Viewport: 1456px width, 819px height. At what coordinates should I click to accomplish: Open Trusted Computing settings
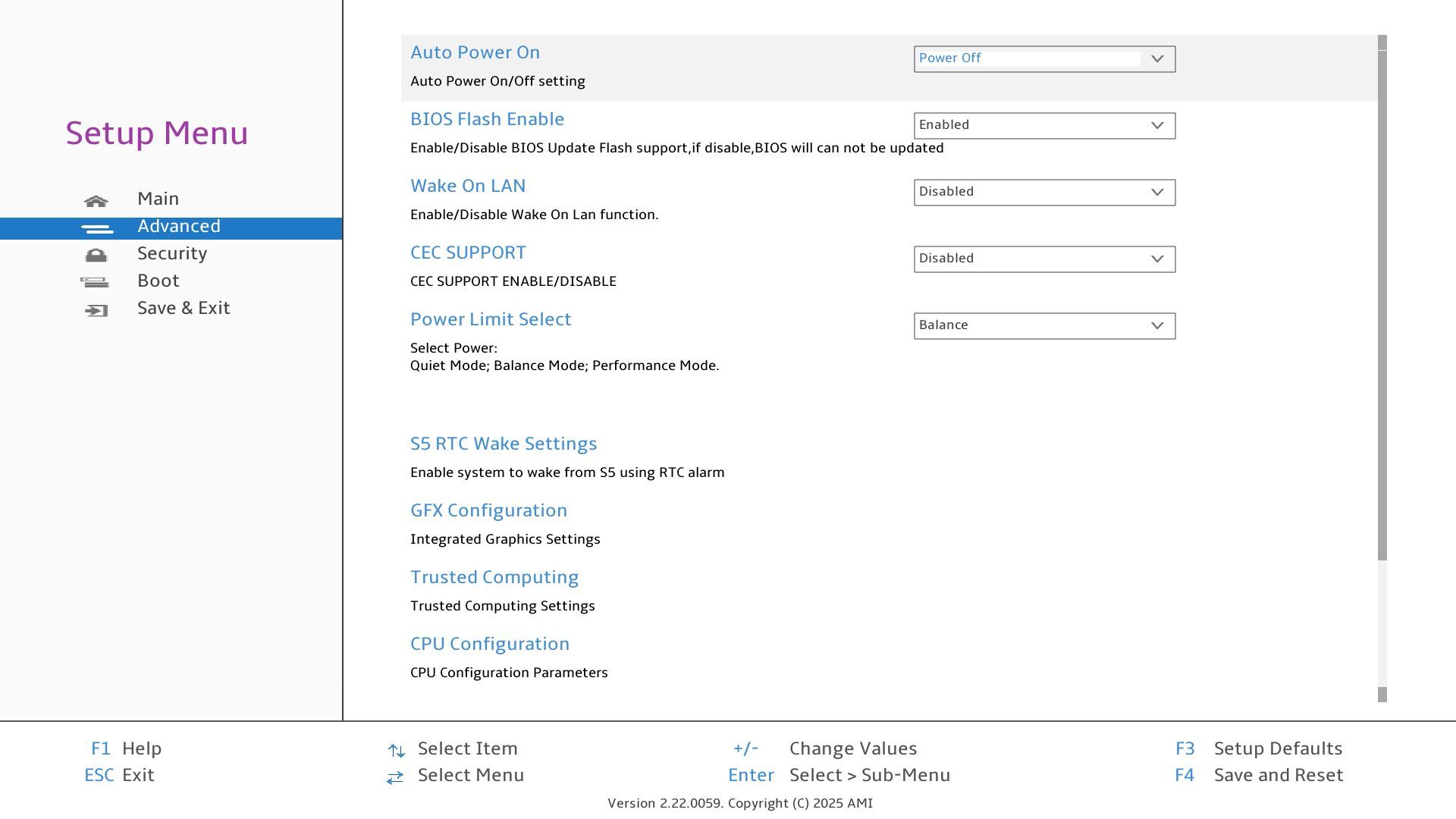click(494, 577)
